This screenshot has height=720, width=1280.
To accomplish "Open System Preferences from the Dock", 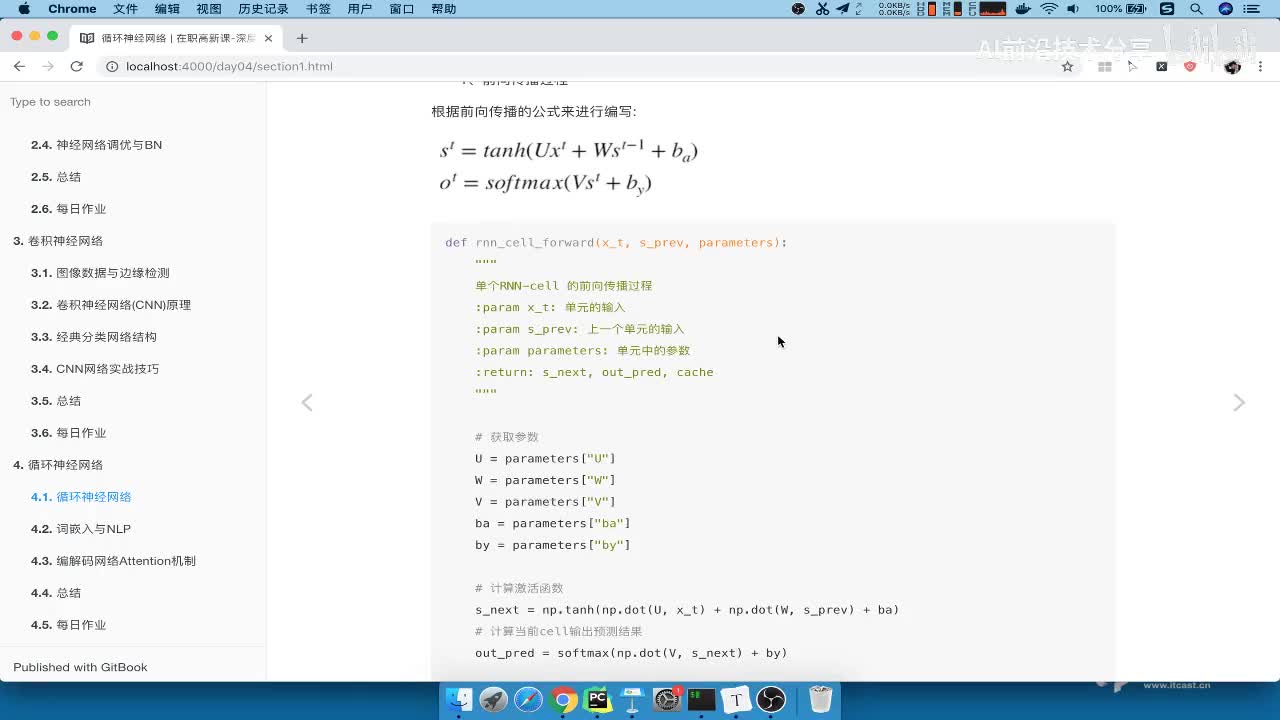I will click(x=667, y=699).
